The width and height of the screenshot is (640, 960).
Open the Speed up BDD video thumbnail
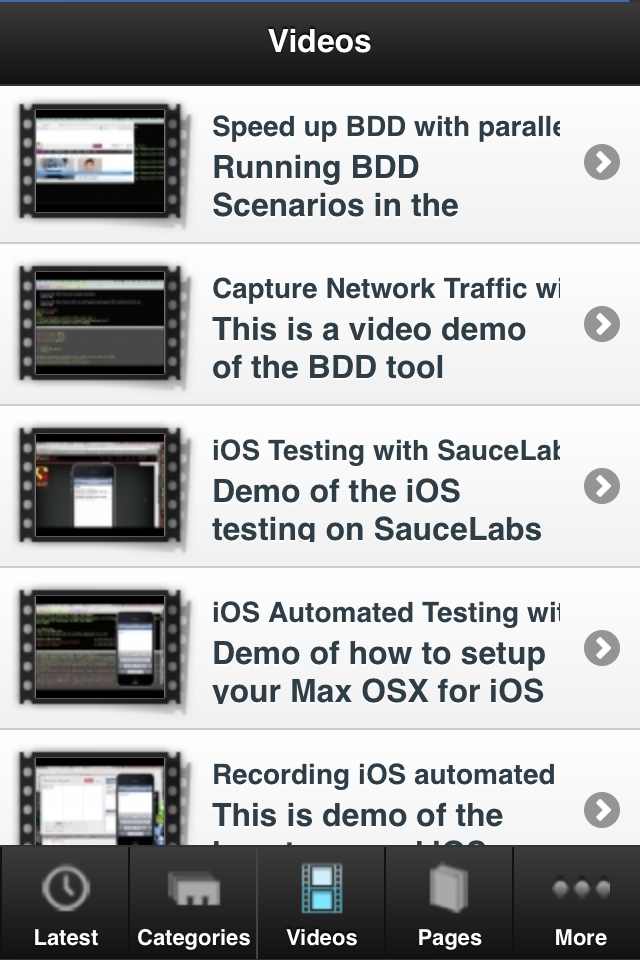(x=100, y=162)
